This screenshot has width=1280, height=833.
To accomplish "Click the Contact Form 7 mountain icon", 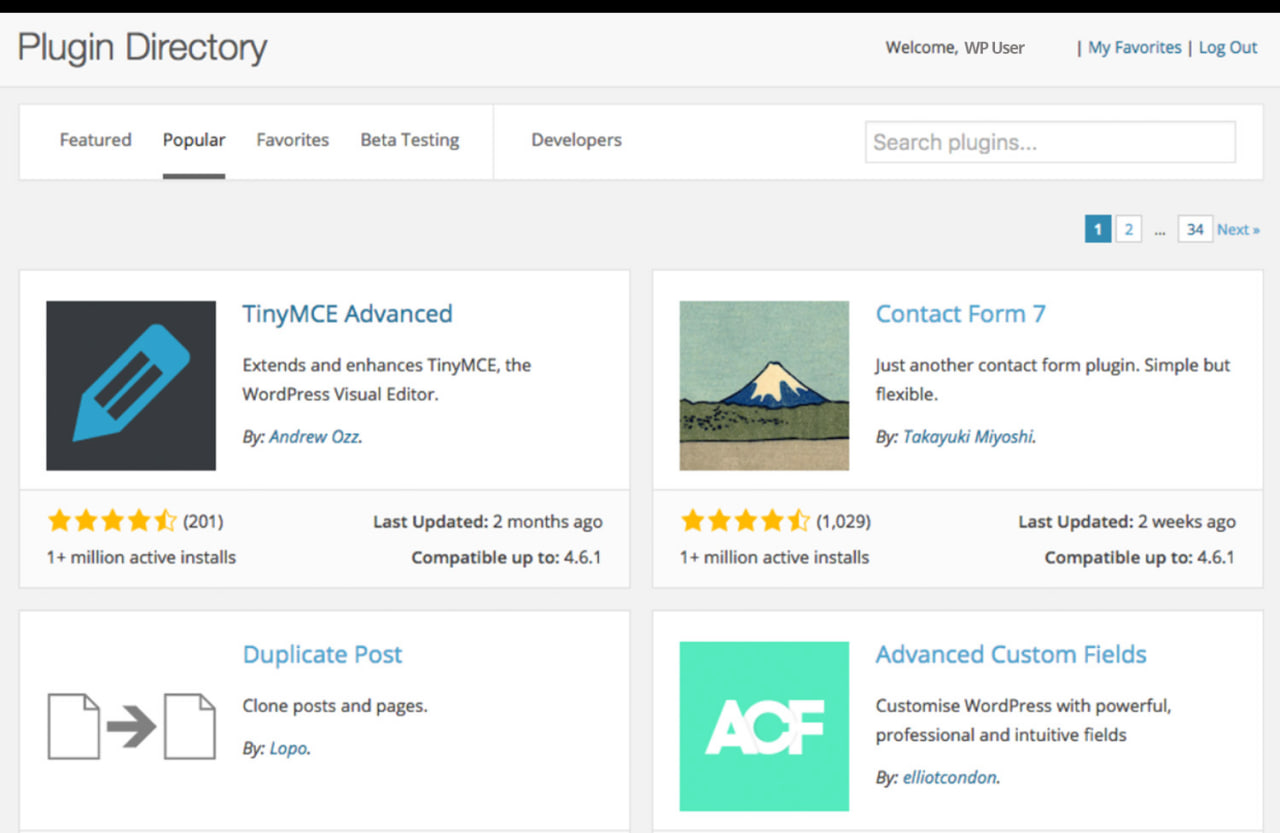I will click(x=764, y=385).
